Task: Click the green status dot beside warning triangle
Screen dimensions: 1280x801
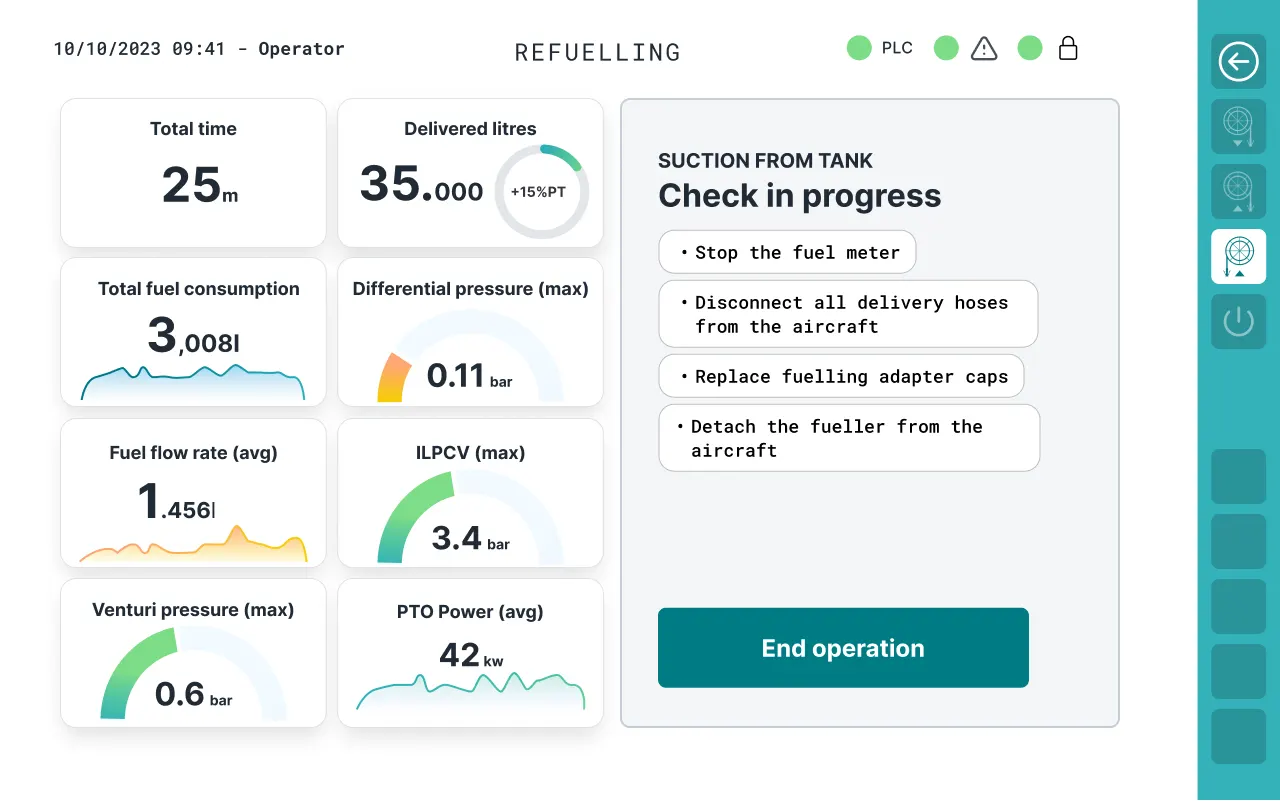Action: (x=946, y=48)
